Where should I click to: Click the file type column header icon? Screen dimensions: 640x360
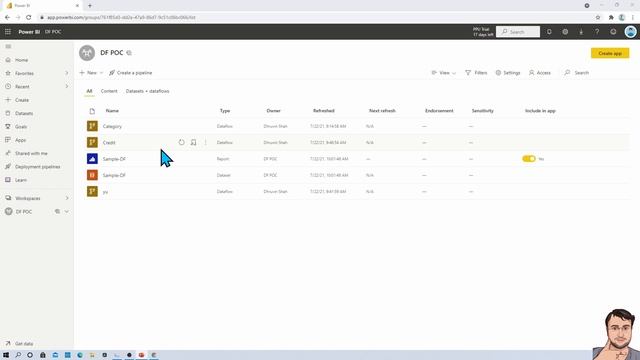point(92,111)
